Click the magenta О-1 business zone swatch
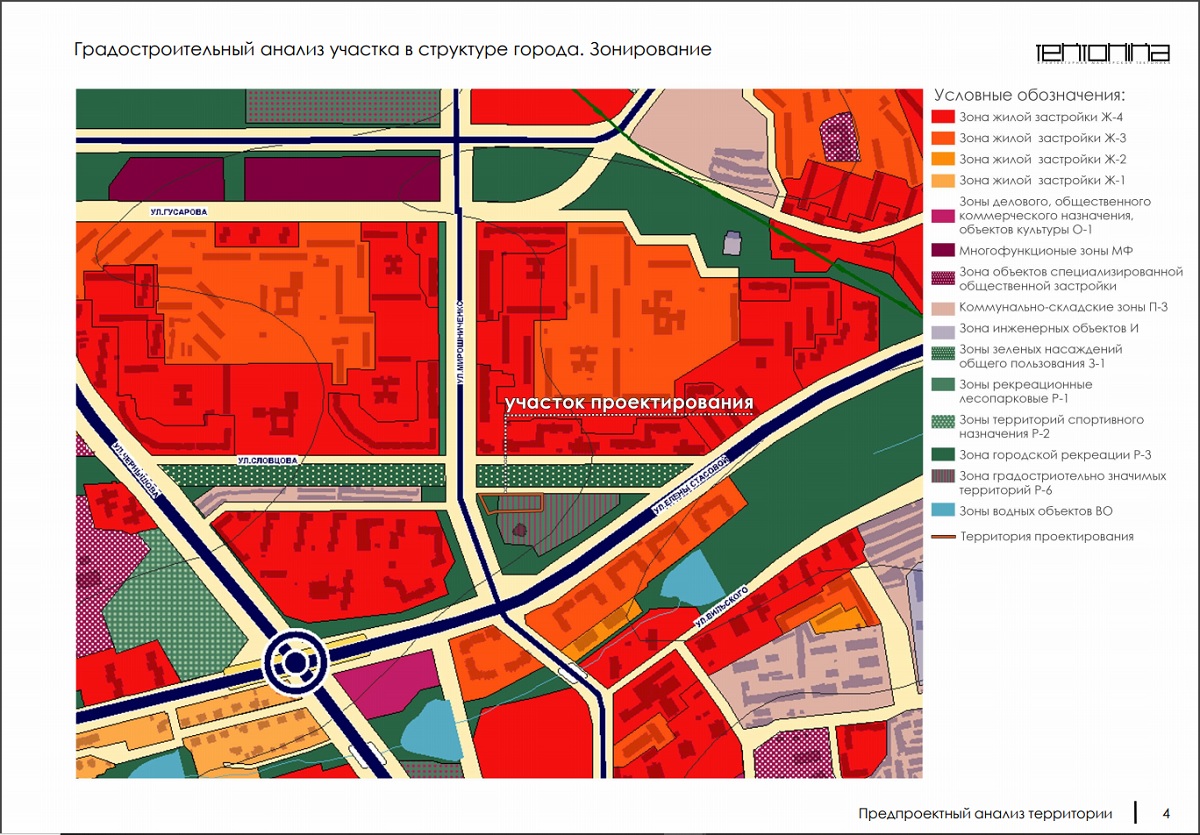The width and height of the screenshot is (1200, 835). (x=943, y=215)
